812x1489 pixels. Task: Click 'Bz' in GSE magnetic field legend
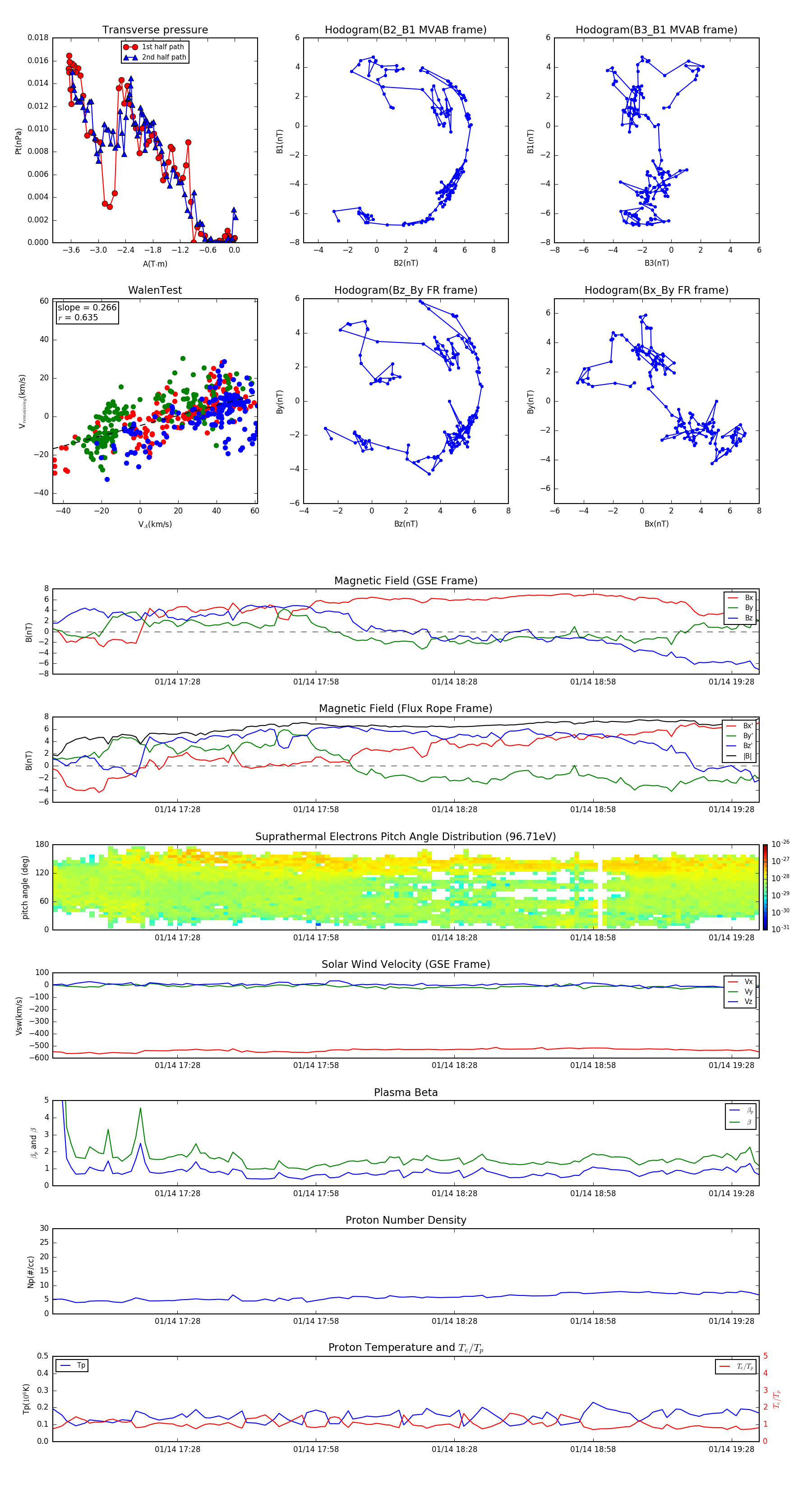coord(748,618)
